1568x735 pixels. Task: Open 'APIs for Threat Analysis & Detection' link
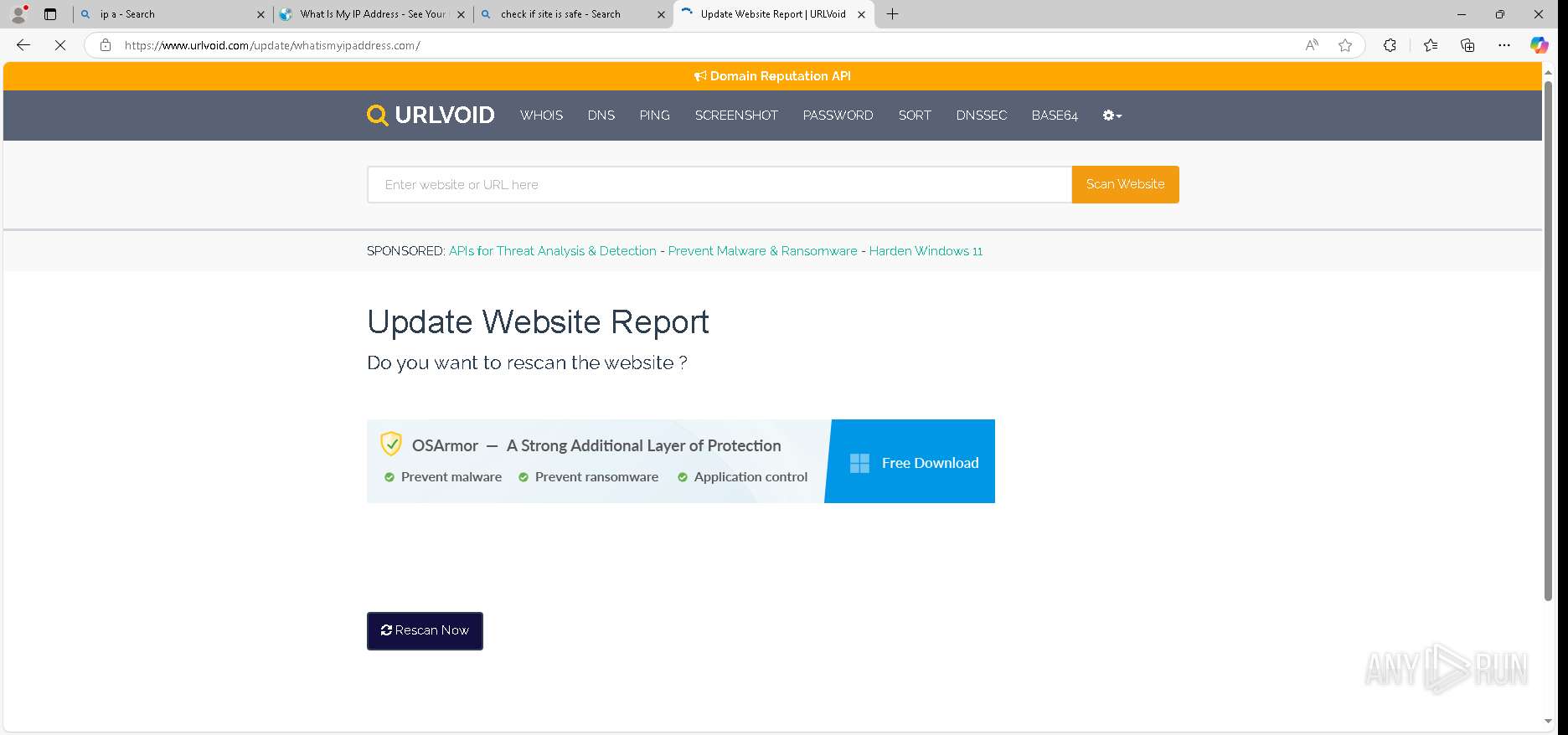[553, 251]
